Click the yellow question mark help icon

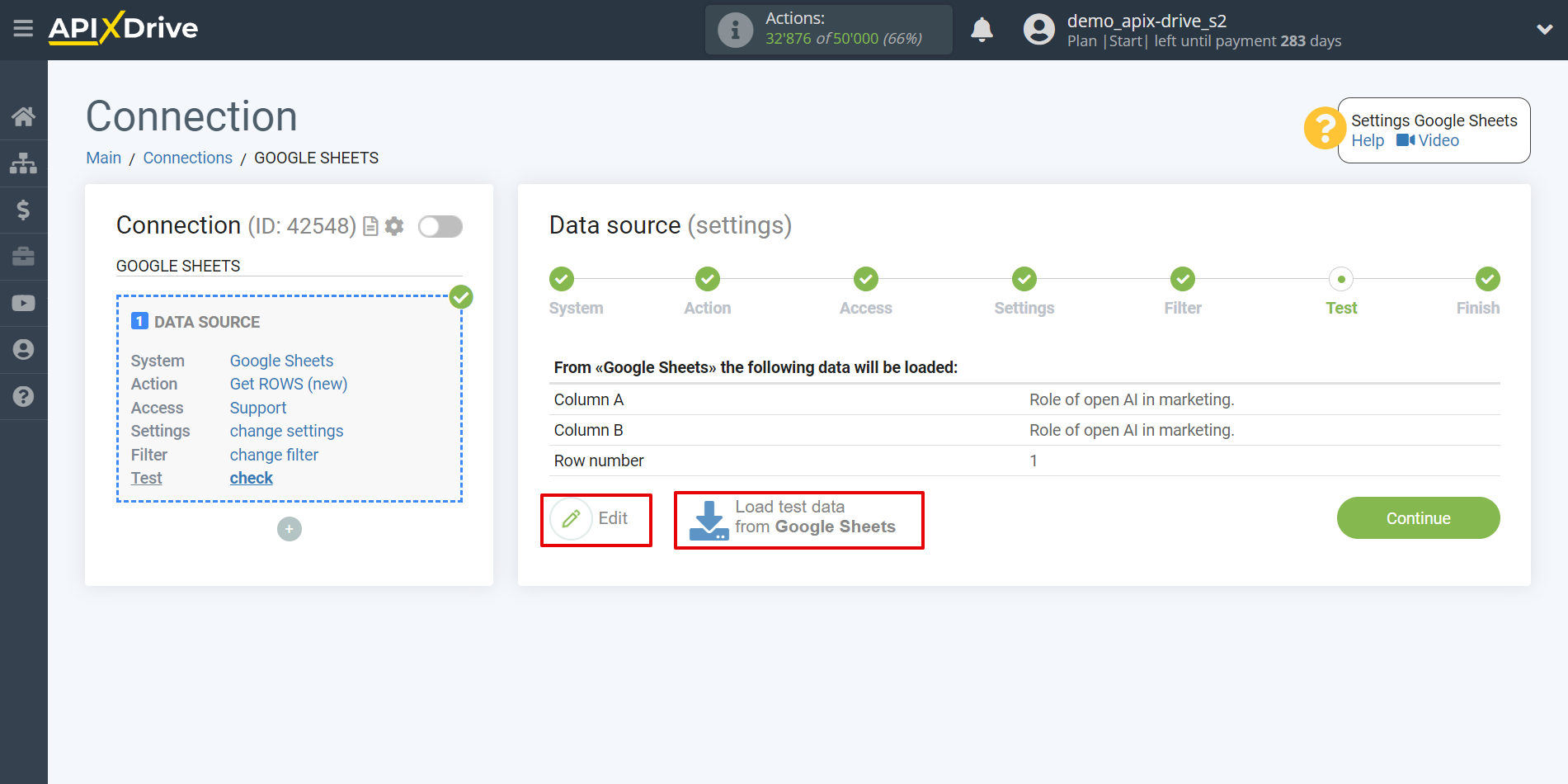[1325, 129]
